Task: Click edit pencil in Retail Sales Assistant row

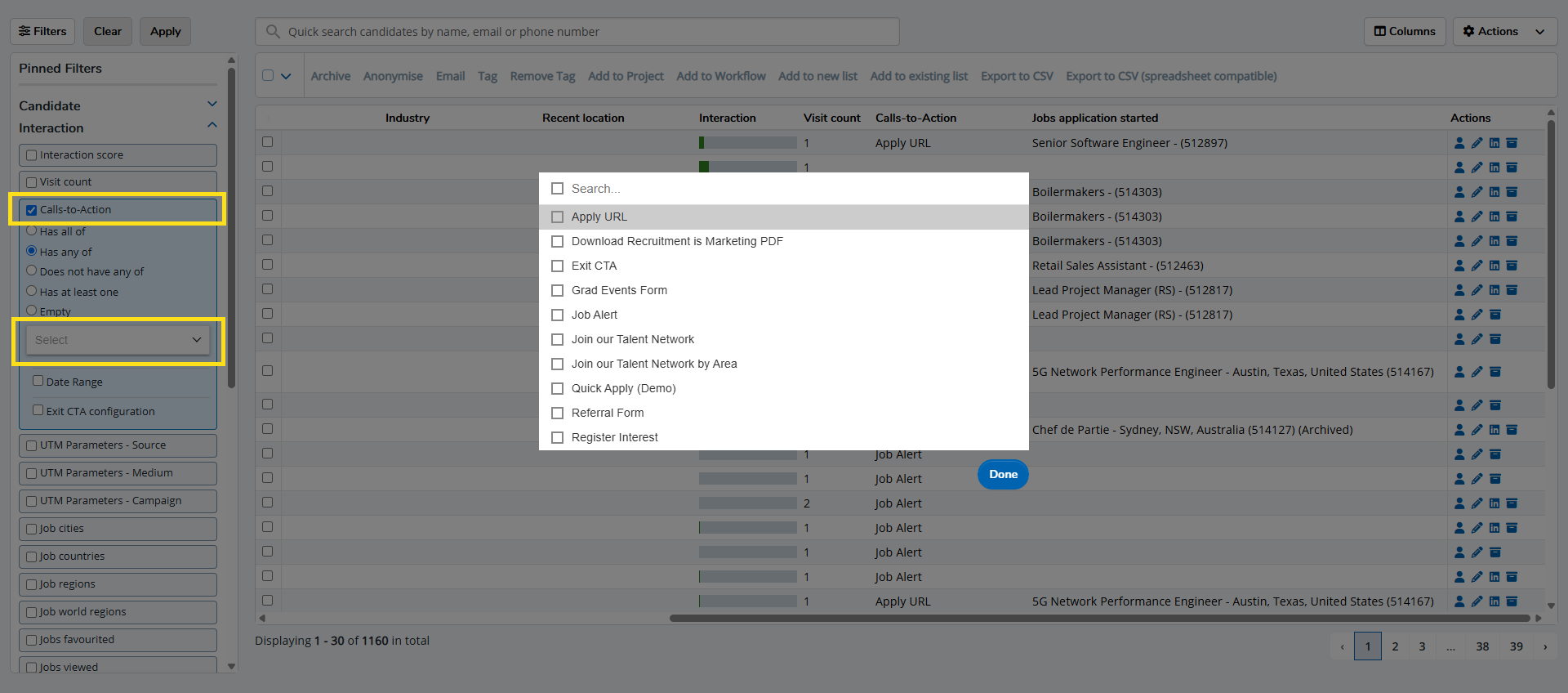Action: coord(1477,266)
